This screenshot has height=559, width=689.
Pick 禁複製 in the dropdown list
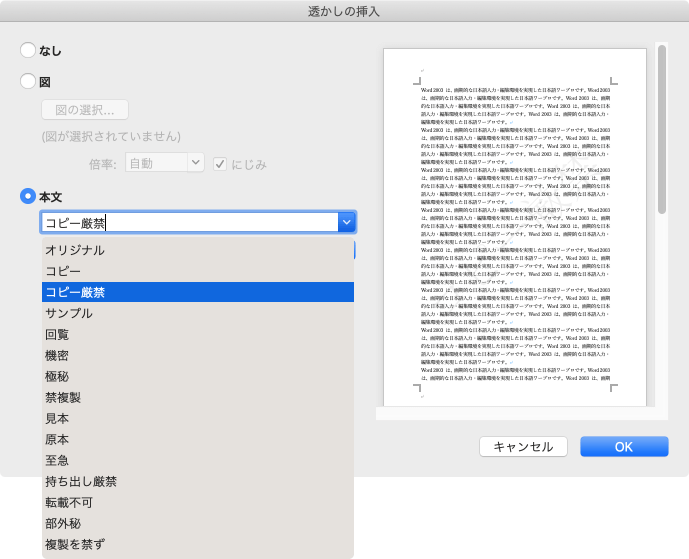point(198,398)
